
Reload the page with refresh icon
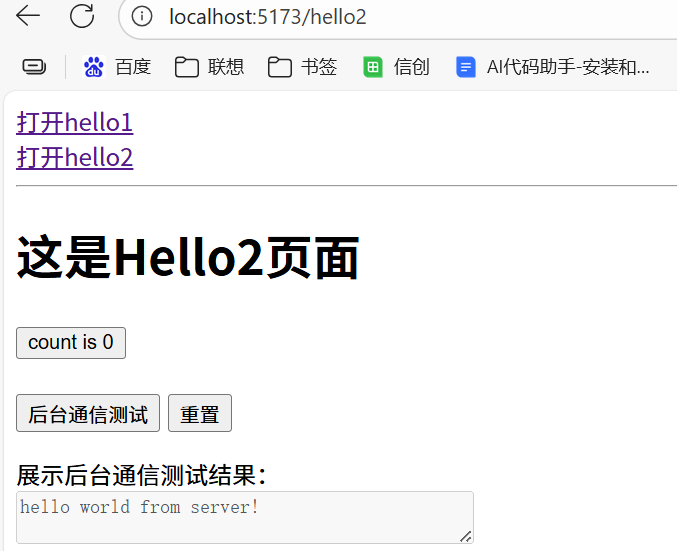pyautogui.click(x=82, y=16)
